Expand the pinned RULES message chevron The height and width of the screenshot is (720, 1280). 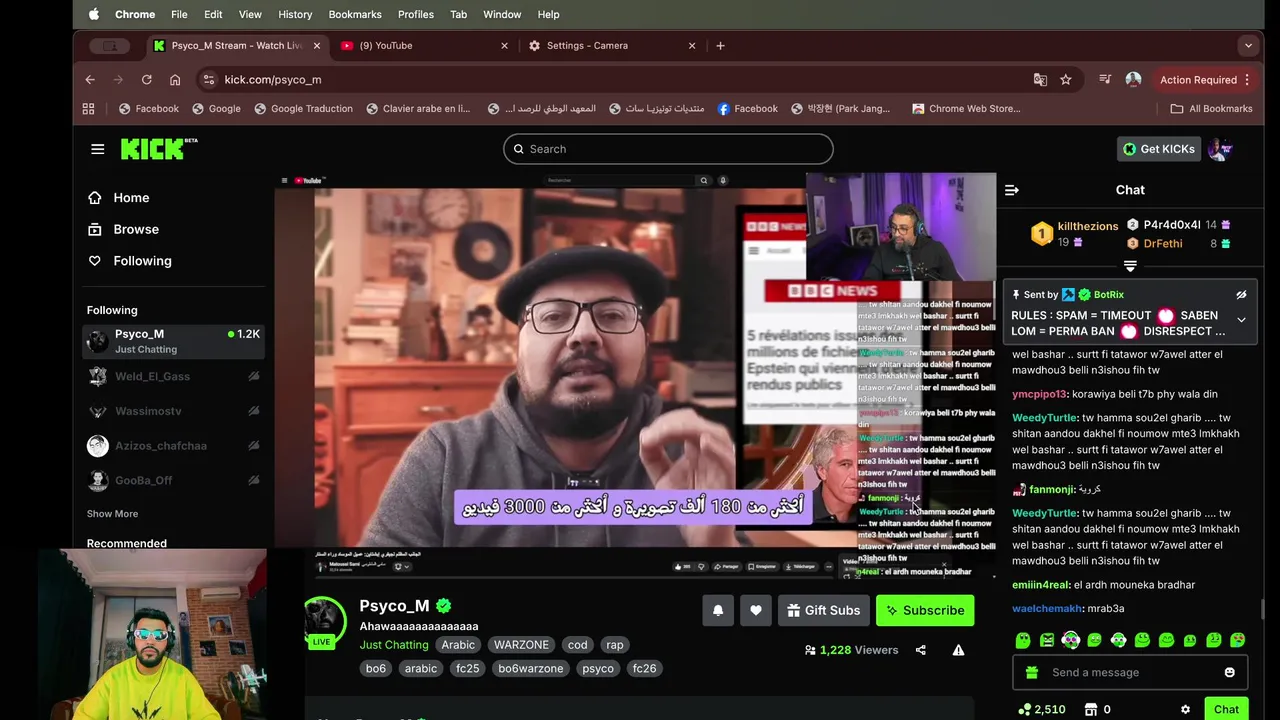(1241, 320)
